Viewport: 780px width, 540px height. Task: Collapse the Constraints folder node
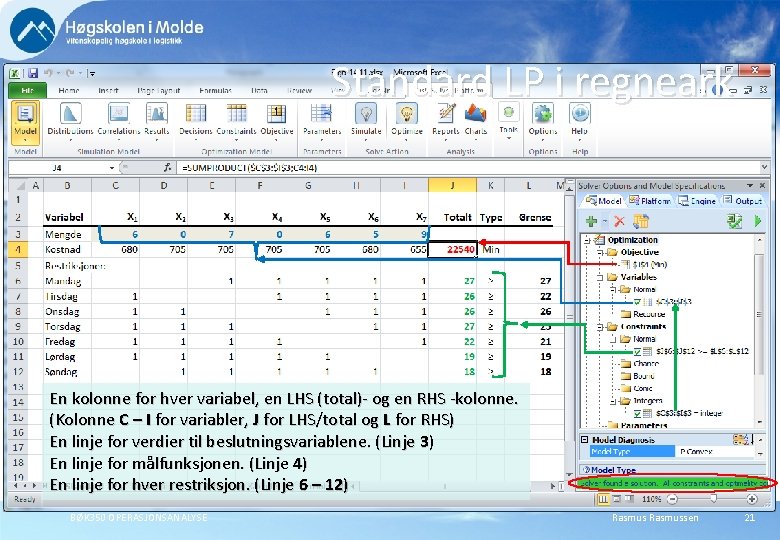click(x=600, y=327)
